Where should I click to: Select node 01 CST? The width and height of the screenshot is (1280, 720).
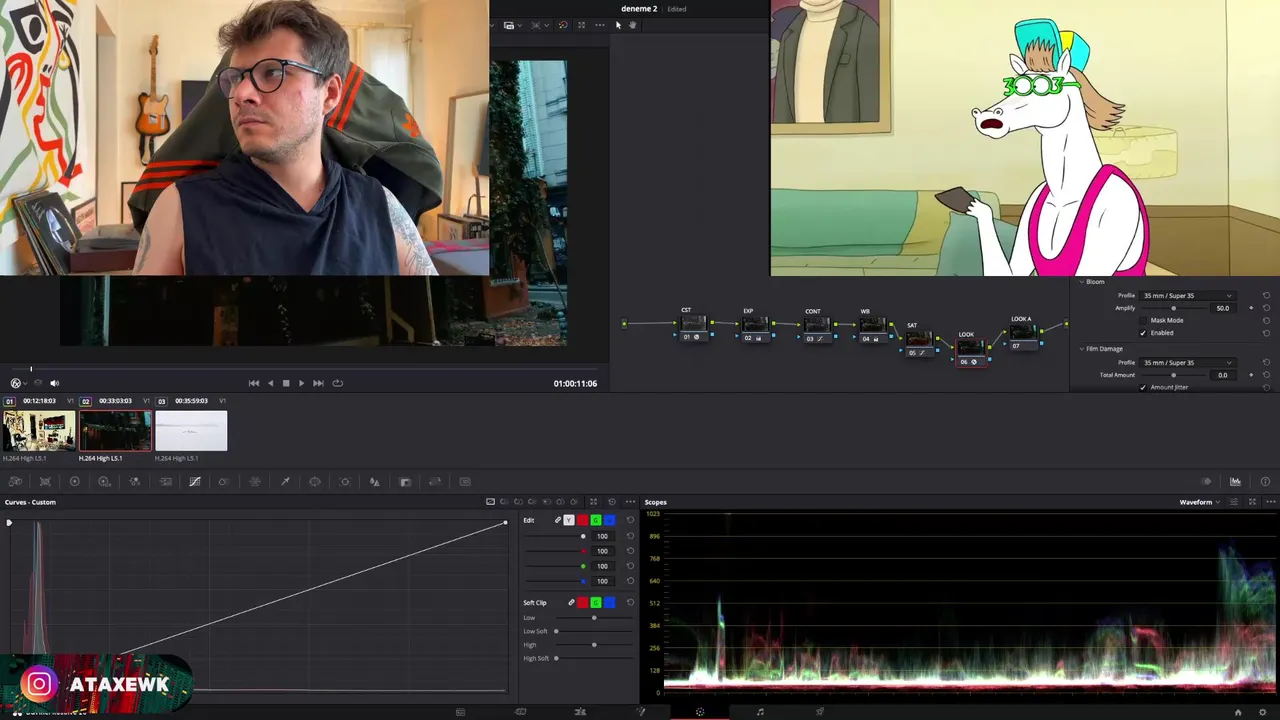[x=692, y=327]
